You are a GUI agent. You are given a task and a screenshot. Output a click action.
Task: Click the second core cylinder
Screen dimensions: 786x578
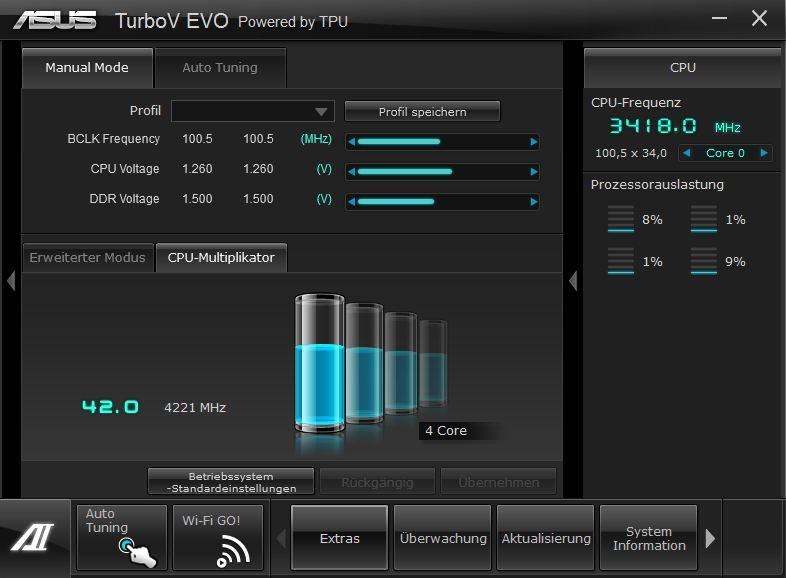tap(364, 363)
